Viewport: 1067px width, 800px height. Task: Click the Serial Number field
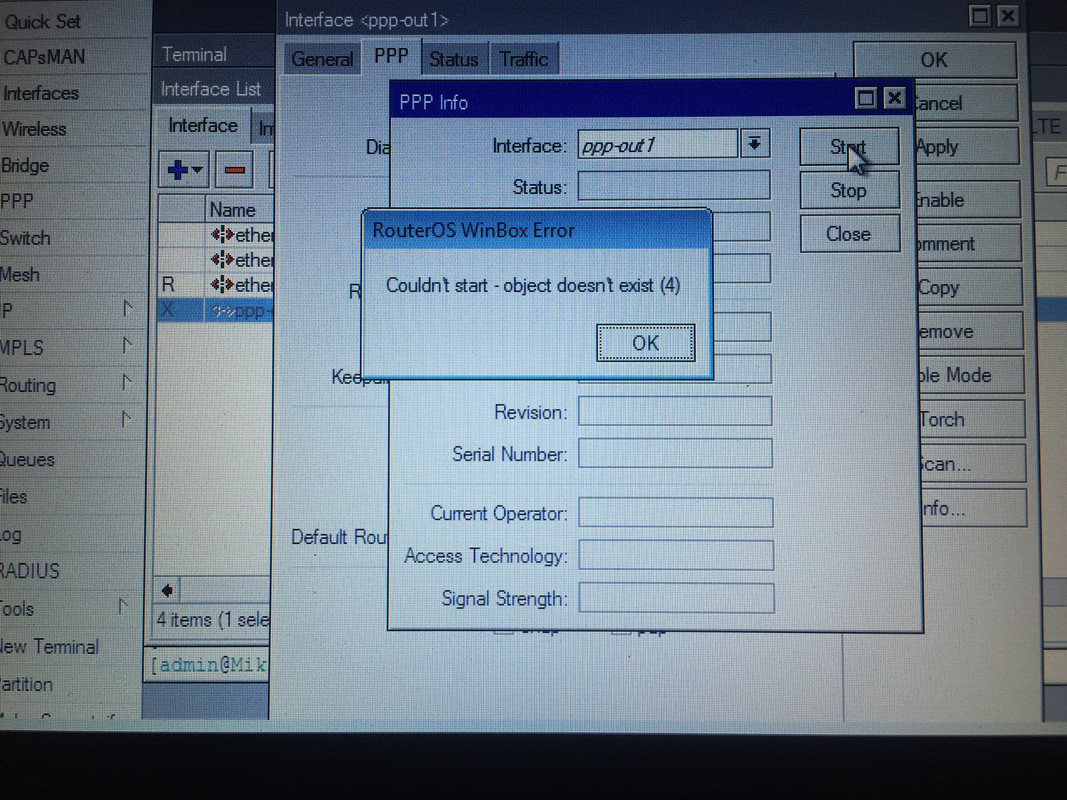(x=675, y=454)
